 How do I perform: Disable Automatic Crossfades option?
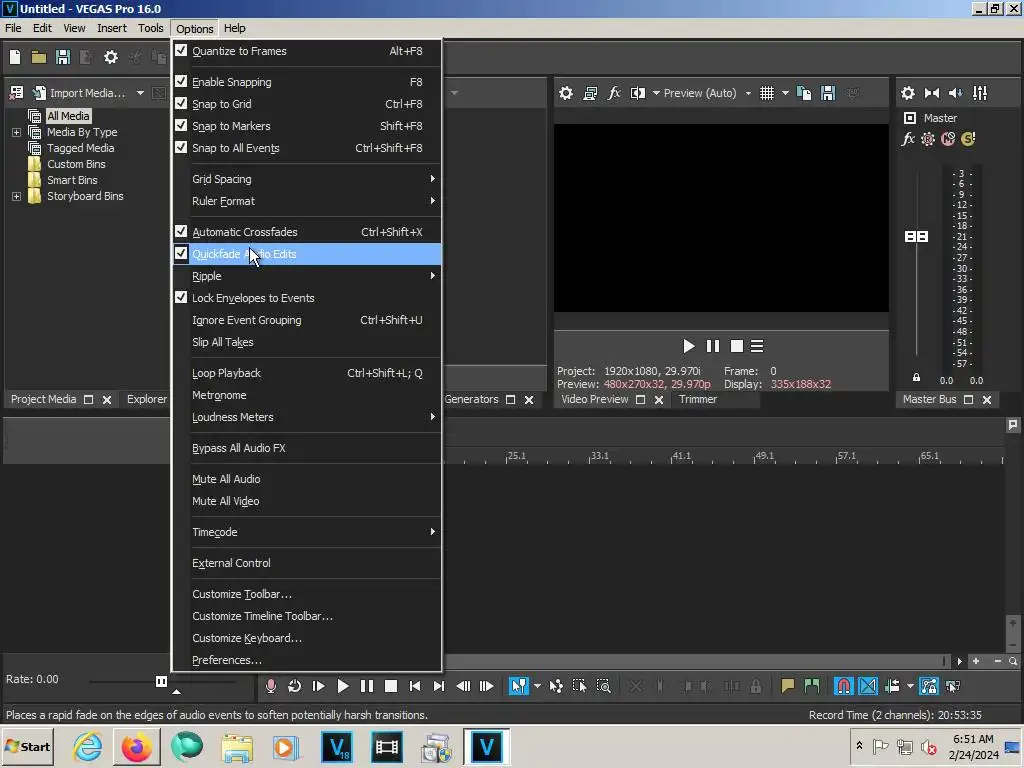(x=306, y=232)
